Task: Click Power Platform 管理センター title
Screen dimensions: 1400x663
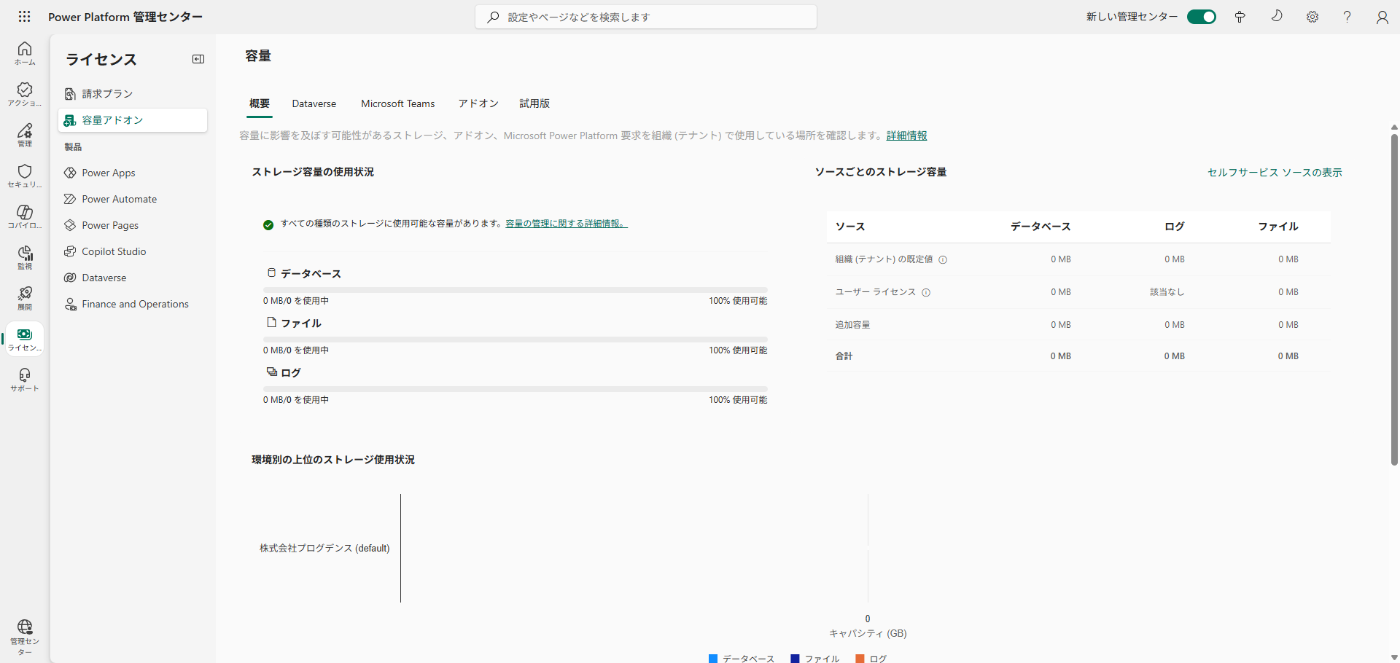Action: (125, 17)
